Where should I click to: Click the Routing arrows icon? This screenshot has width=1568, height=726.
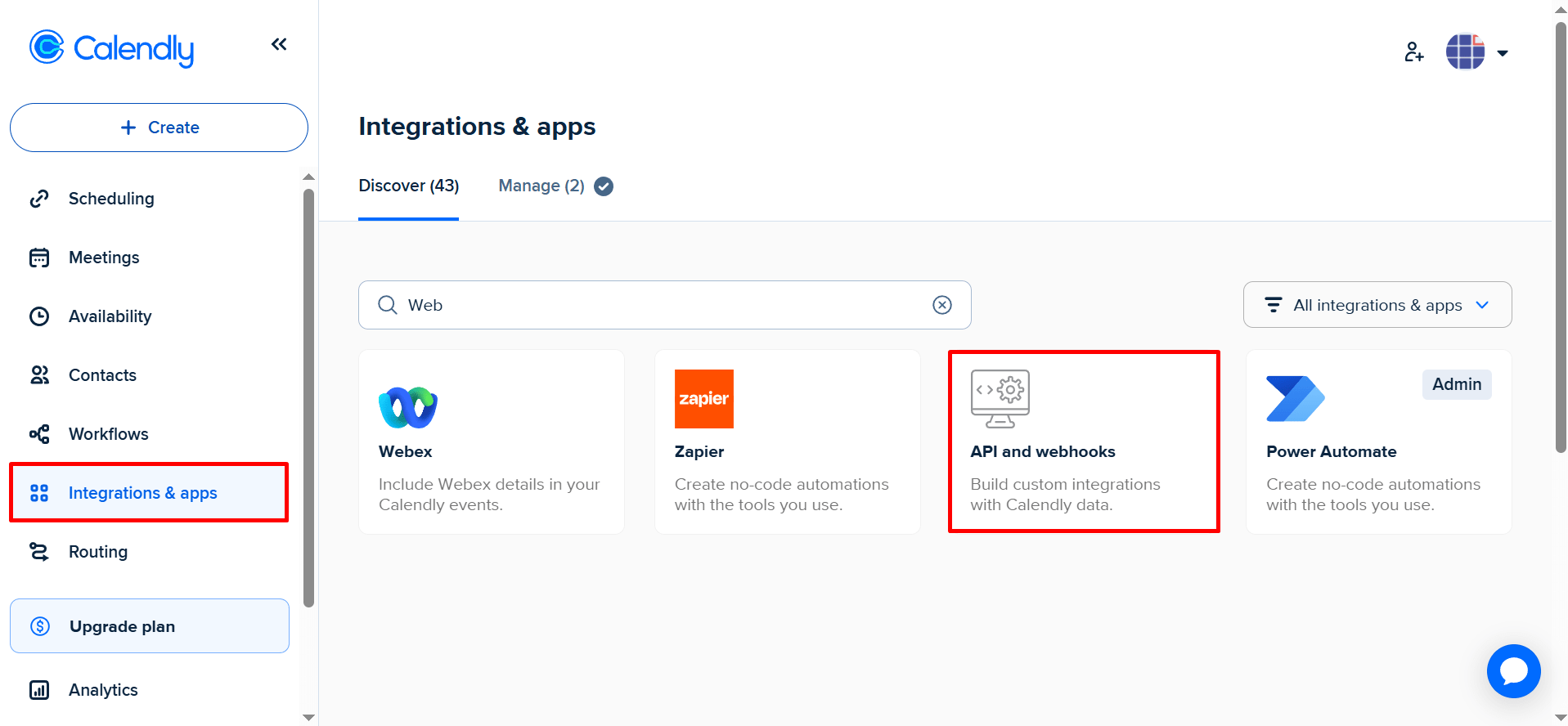click(39, 552)
